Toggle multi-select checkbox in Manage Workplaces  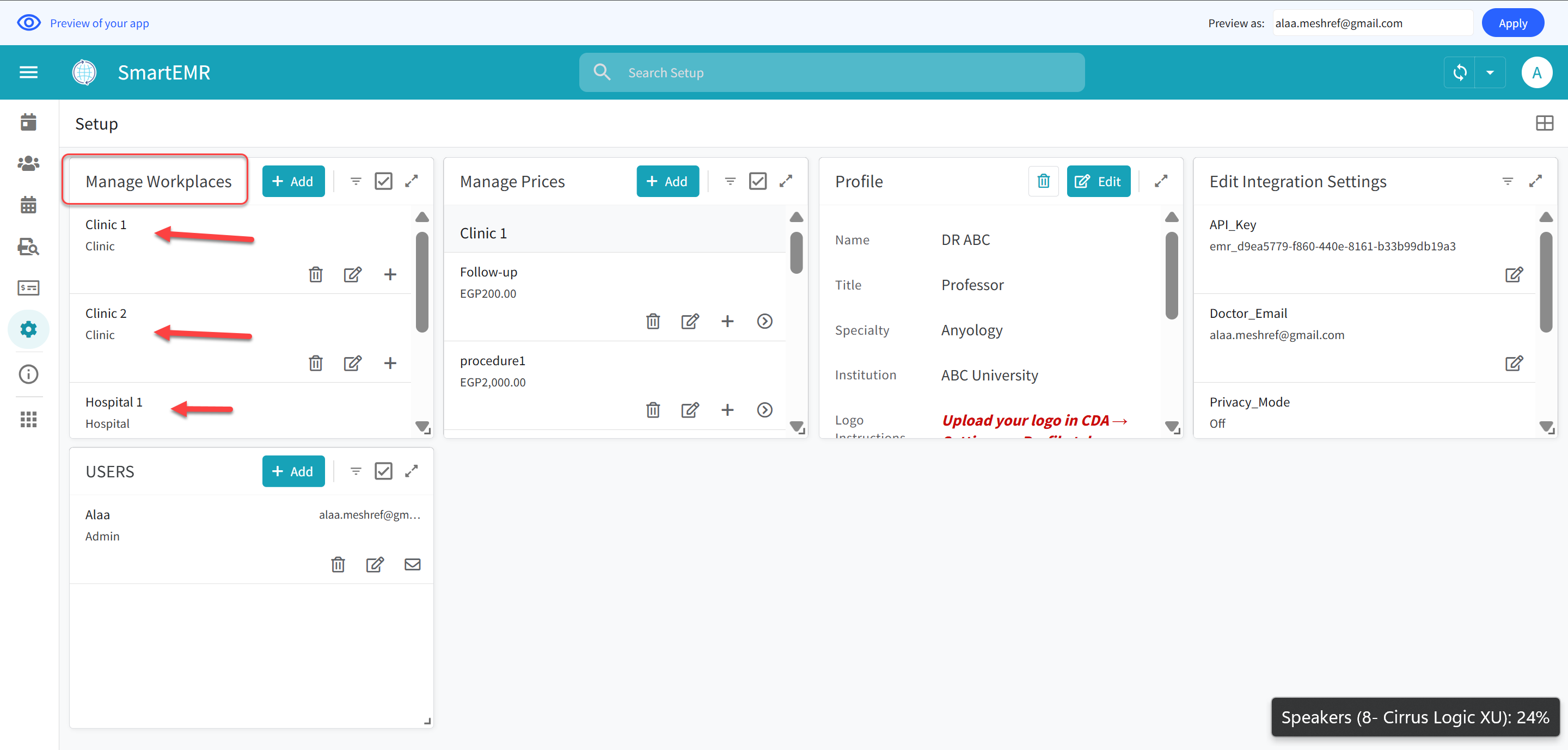pos(383,181)
